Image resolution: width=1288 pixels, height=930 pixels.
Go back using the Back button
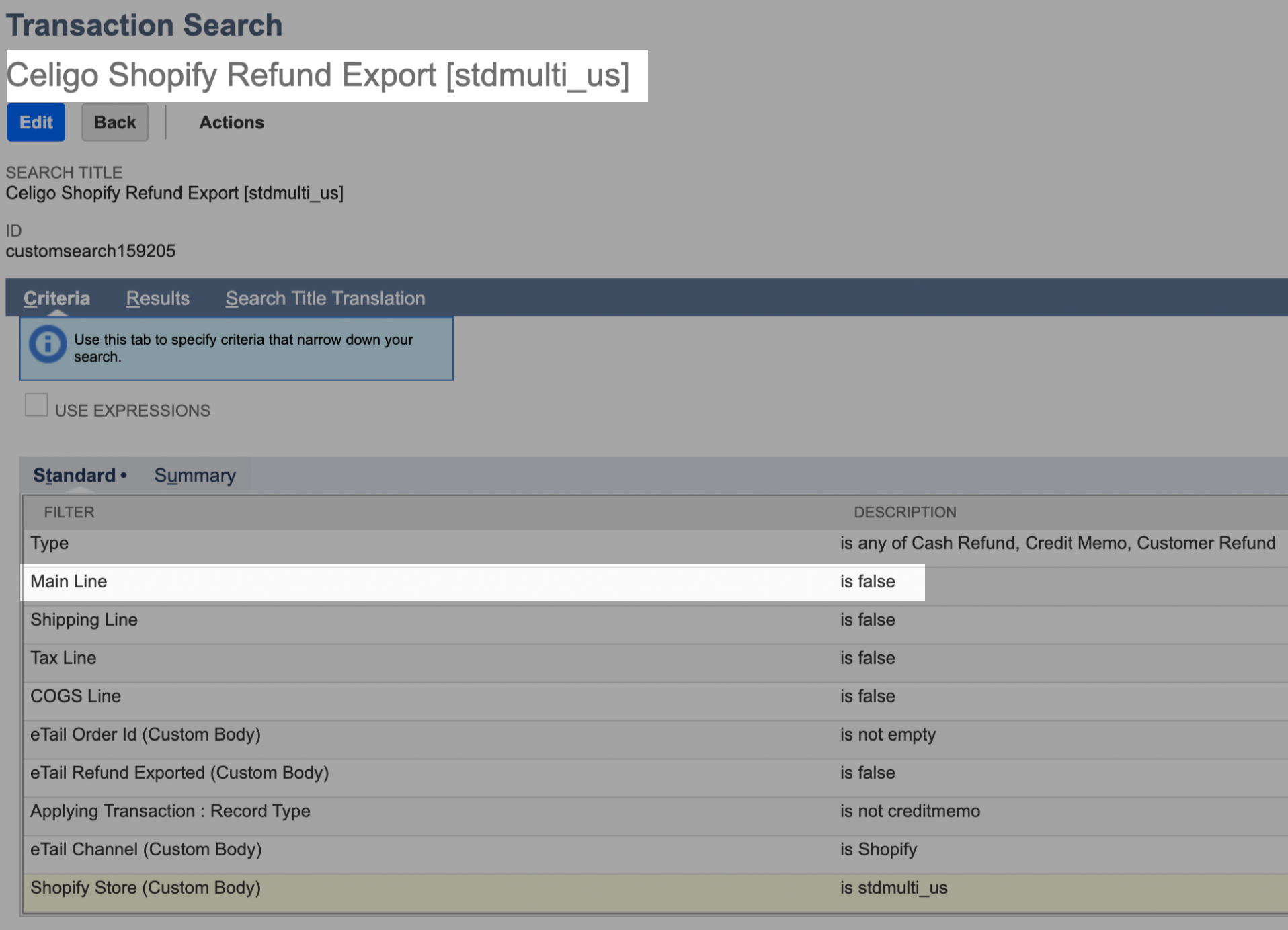tap(115, 122)
